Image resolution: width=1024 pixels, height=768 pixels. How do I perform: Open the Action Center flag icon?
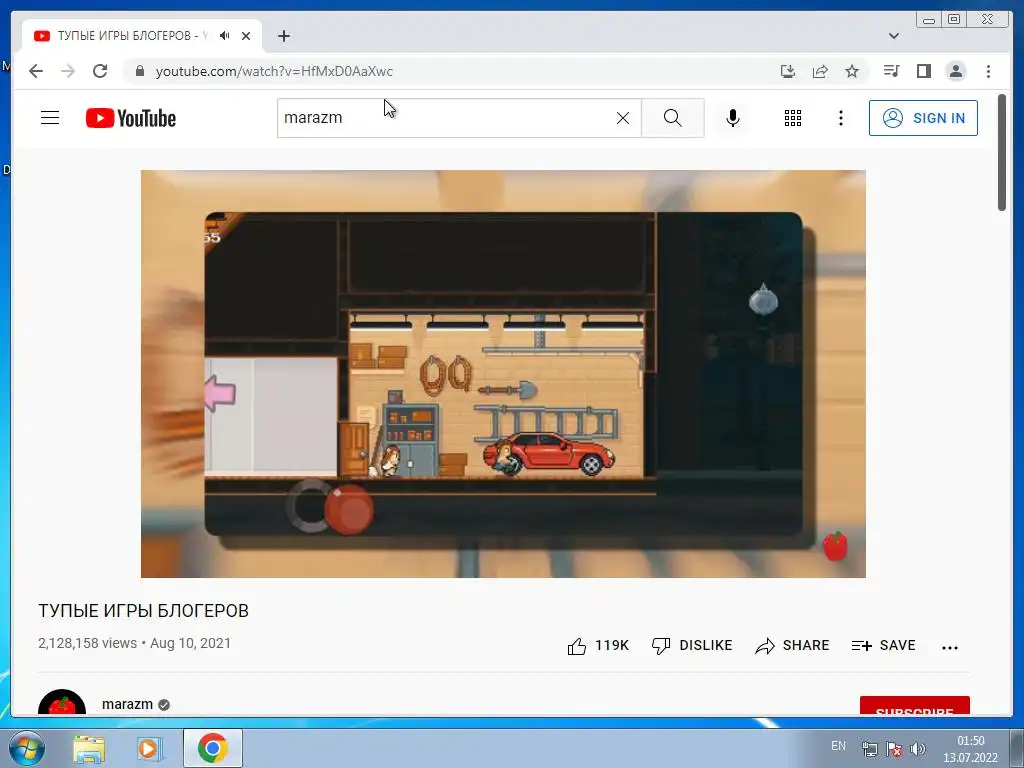click(893, 749)
